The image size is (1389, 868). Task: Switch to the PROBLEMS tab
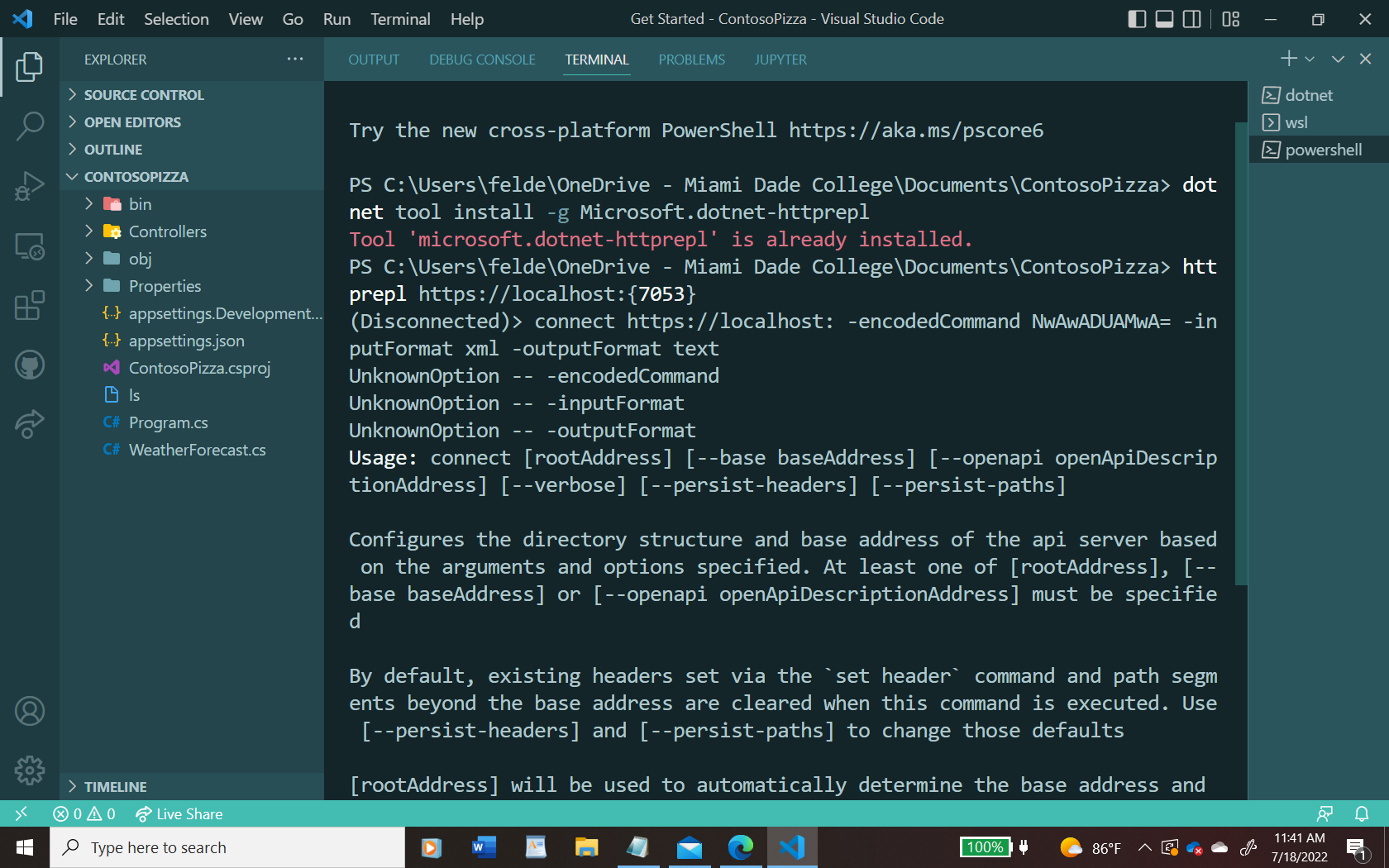691,60
